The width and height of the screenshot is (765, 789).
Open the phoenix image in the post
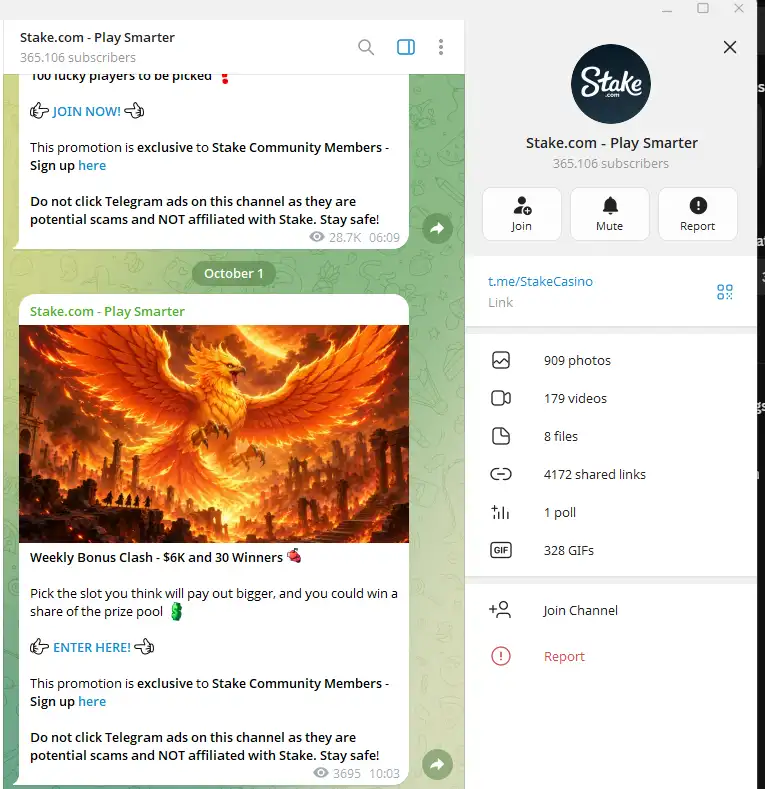point(214,434)
